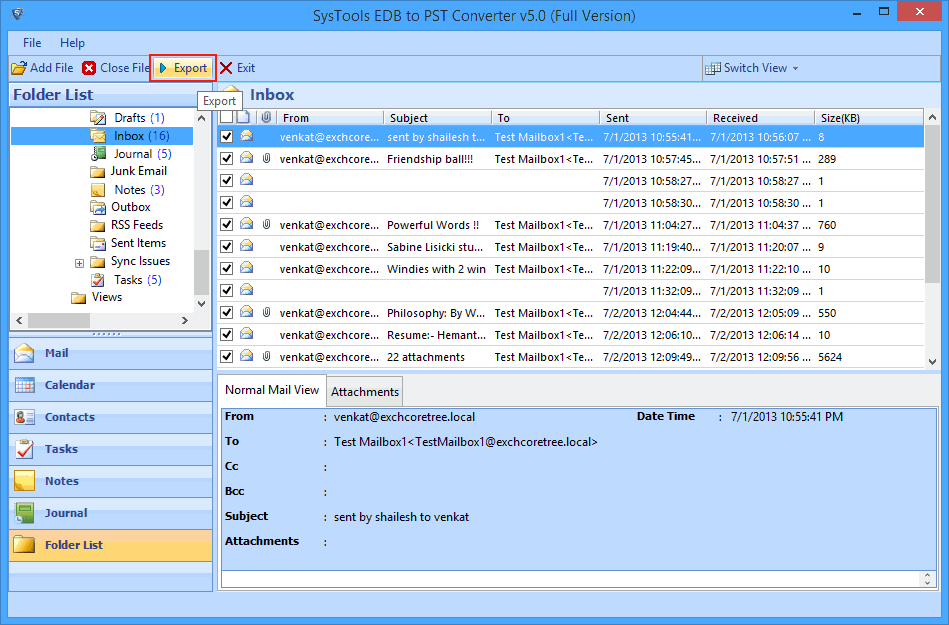Click the email list vertical scrollbar thumb
This screenshot has width=949, height=625.
click(932, 204)
